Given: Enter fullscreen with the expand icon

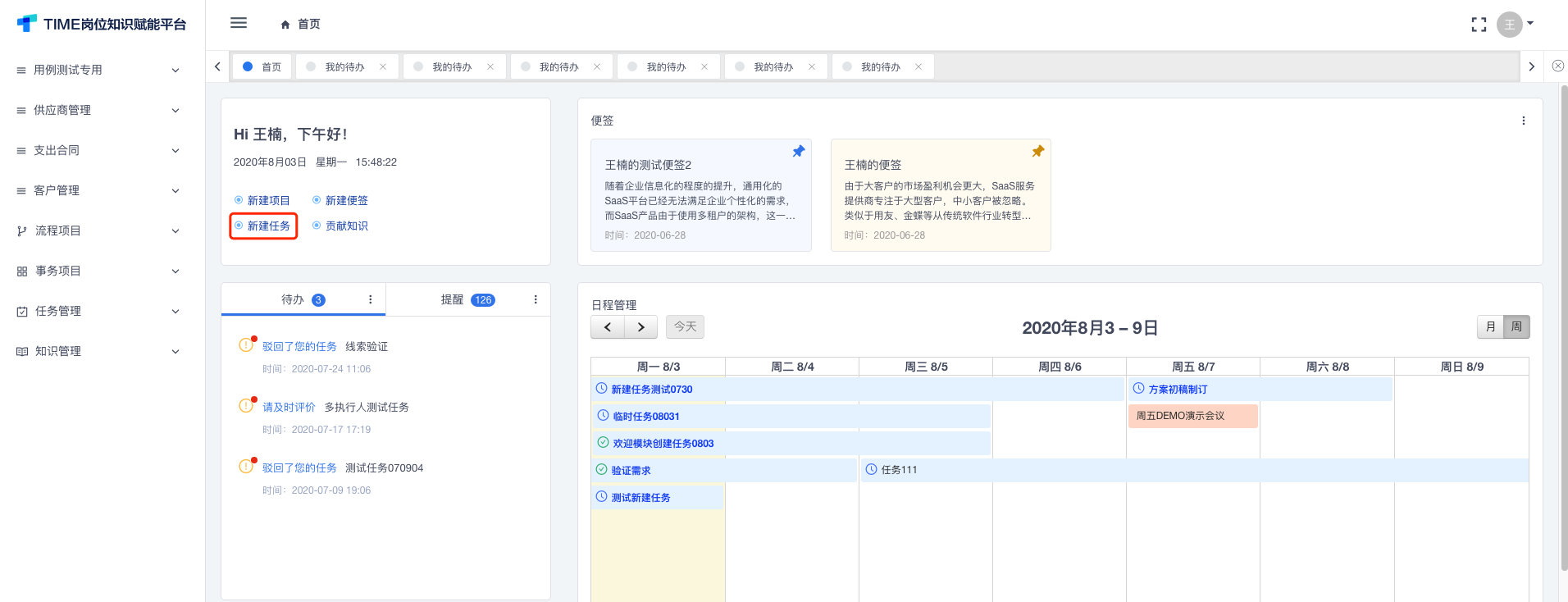Looking at the screenshot, I should (1479, 25).
